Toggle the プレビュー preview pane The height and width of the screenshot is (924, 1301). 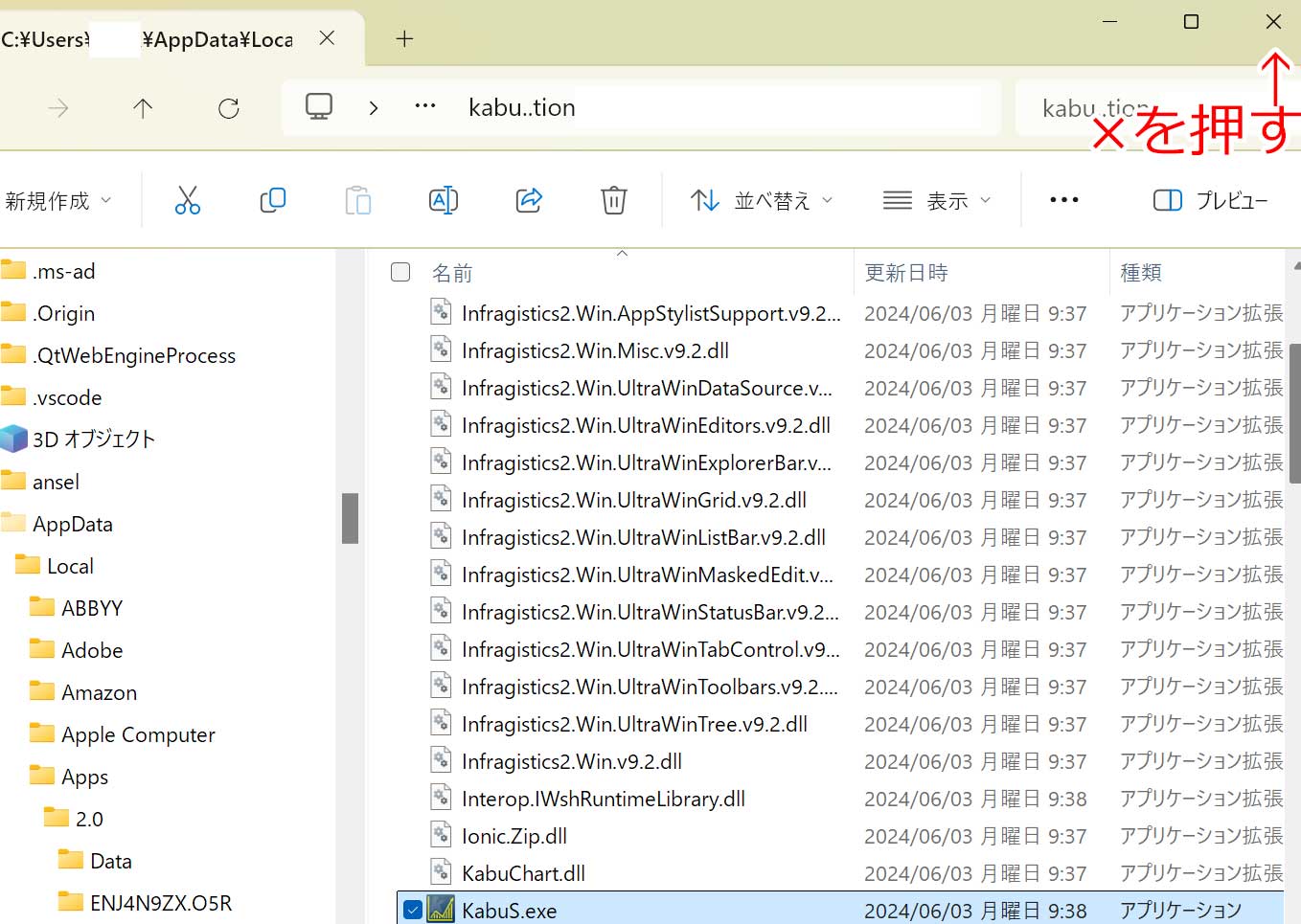(x=1210, y=200)
